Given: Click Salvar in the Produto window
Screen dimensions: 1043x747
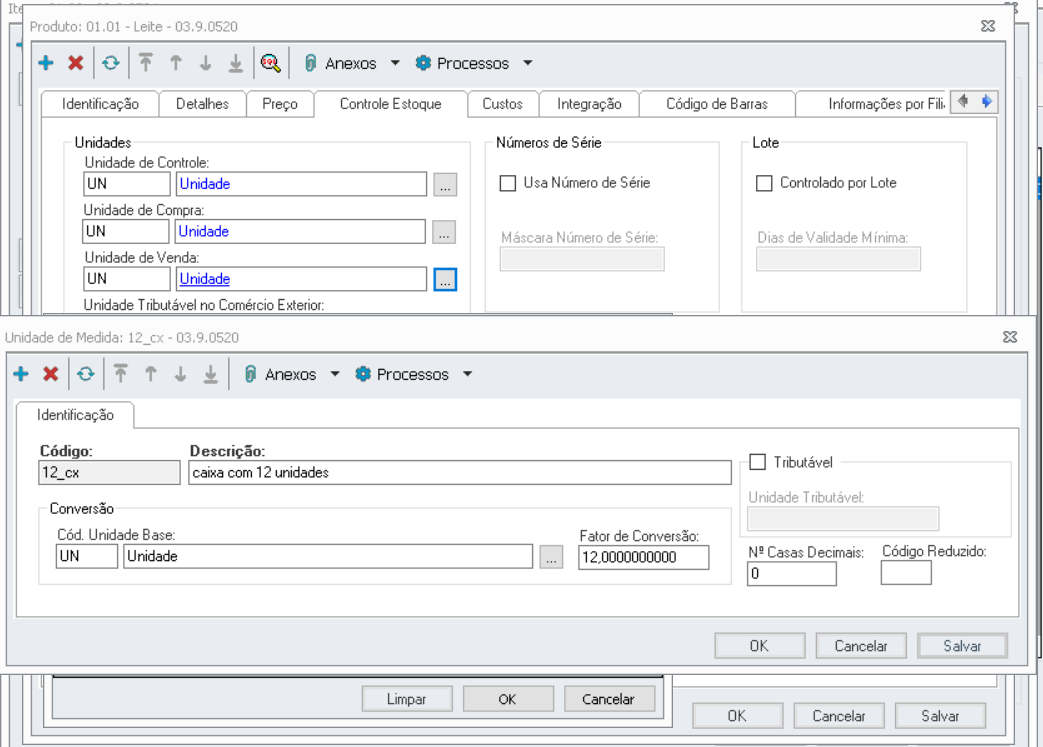Looking at the screenshot, I should tap(940, 716).
